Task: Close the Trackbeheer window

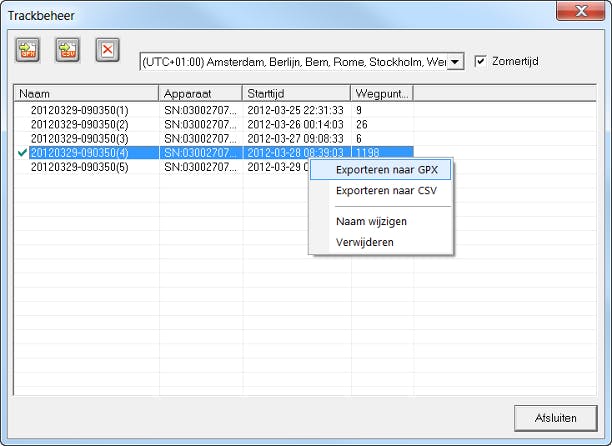Action: click(x=580, y=11)
